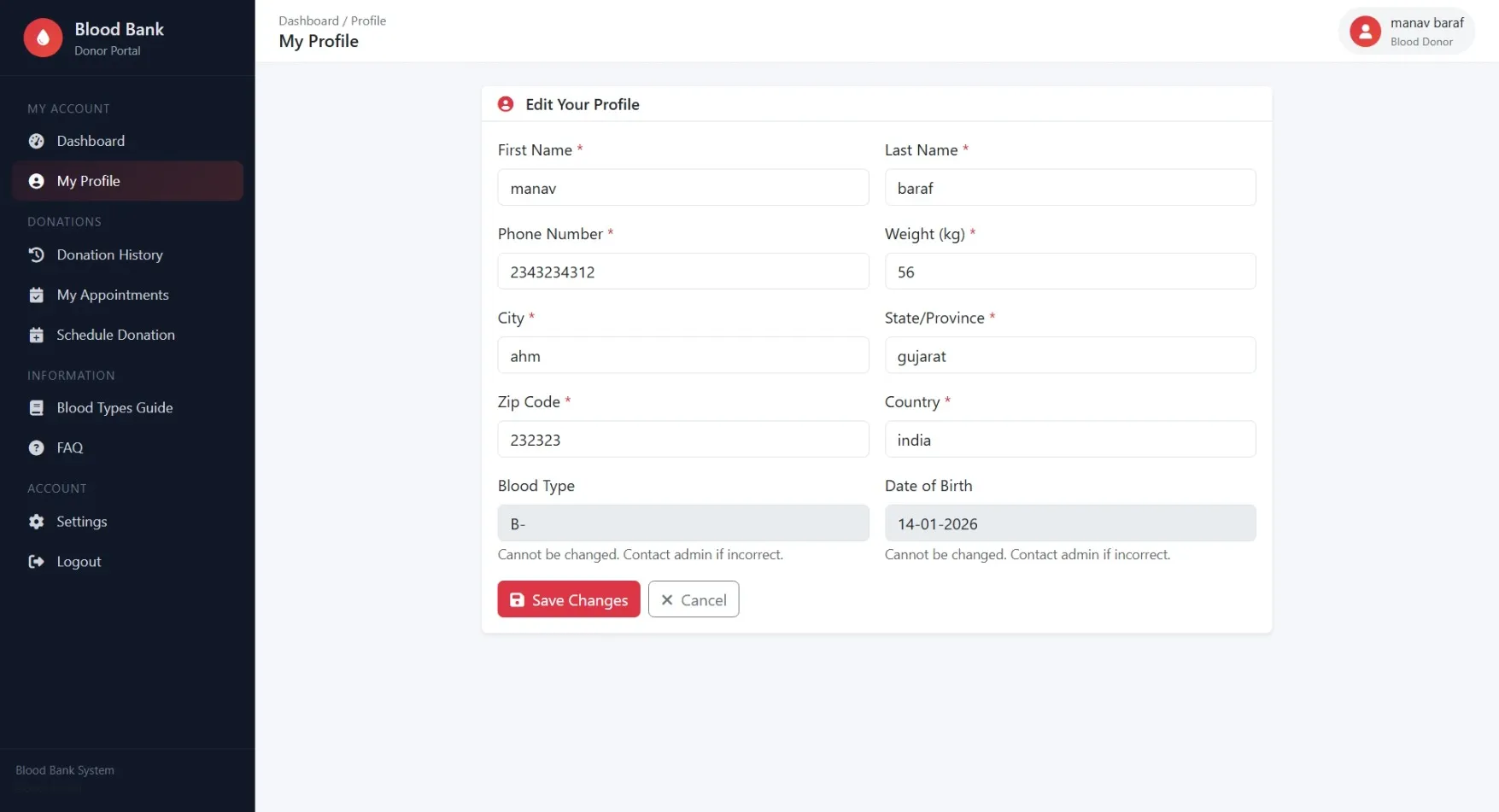1499x812 pixels.
Task: Click the First Name input field
Action: pyautogui.click(x=682, y=188)
